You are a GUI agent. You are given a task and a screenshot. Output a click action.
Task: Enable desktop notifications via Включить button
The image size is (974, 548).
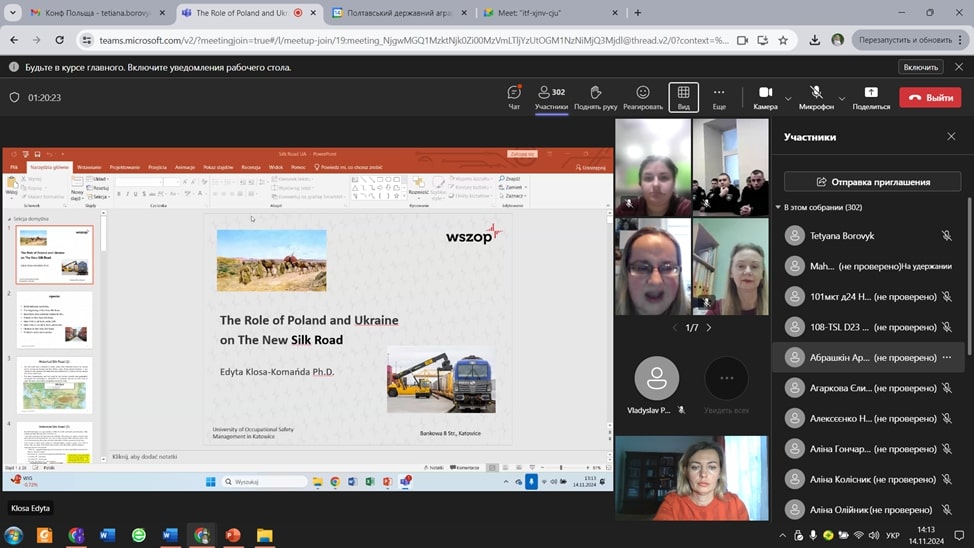pyautogui.click(x=921, y=67)
